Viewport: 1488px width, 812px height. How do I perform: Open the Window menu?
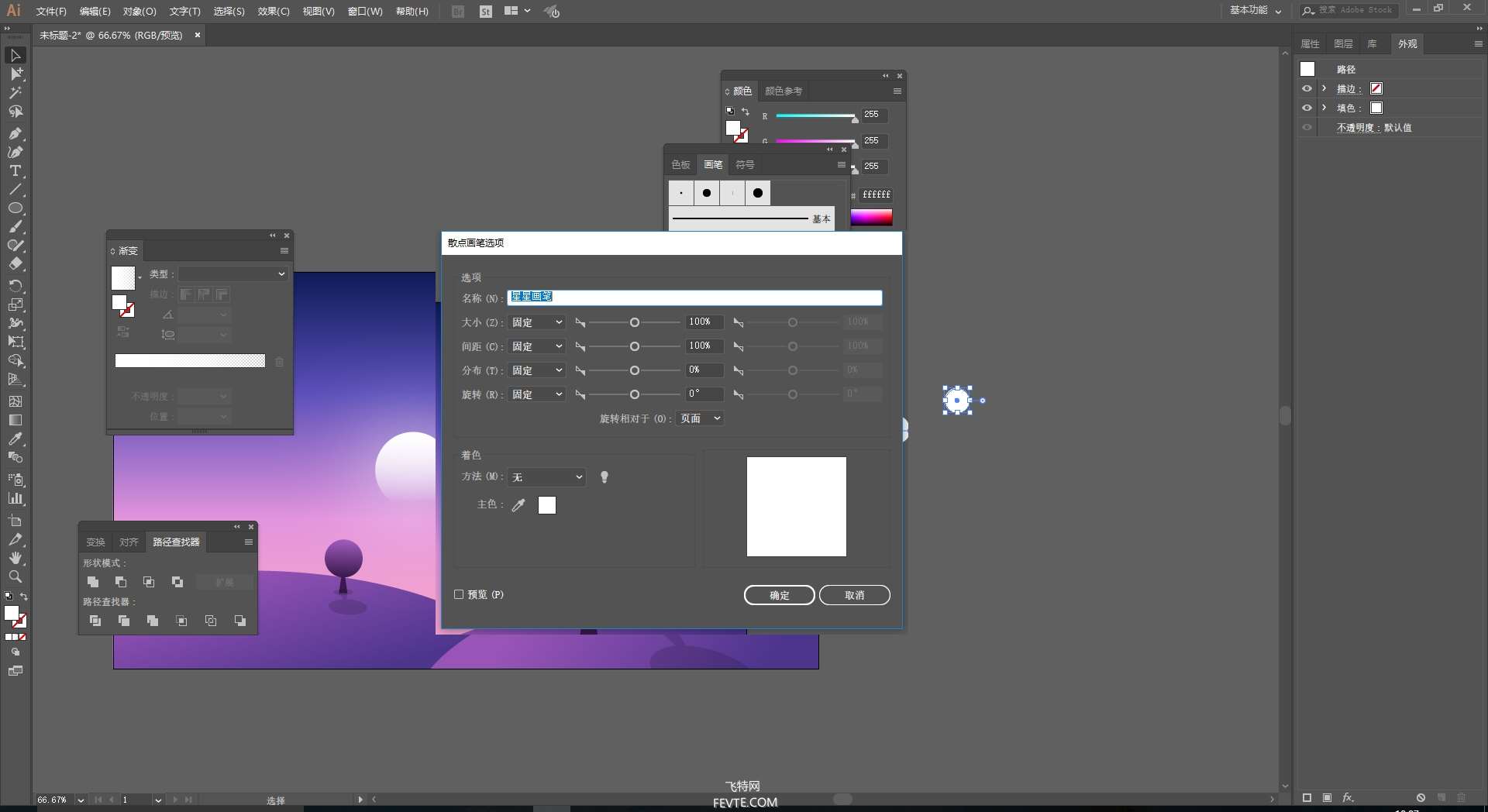click(x=365, y=12)
